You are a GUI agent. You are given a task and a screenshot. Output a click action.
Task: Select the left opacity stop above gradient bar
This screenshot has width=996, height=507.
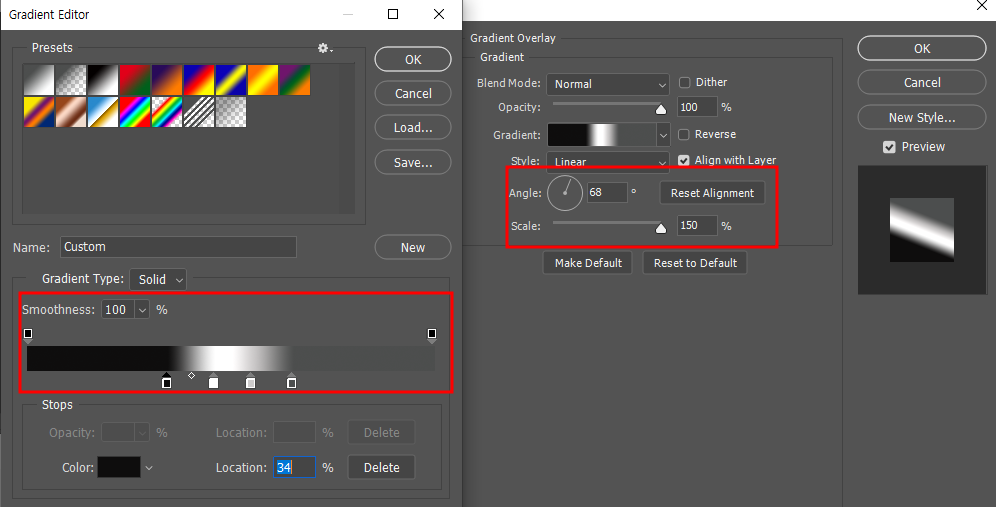28,335
